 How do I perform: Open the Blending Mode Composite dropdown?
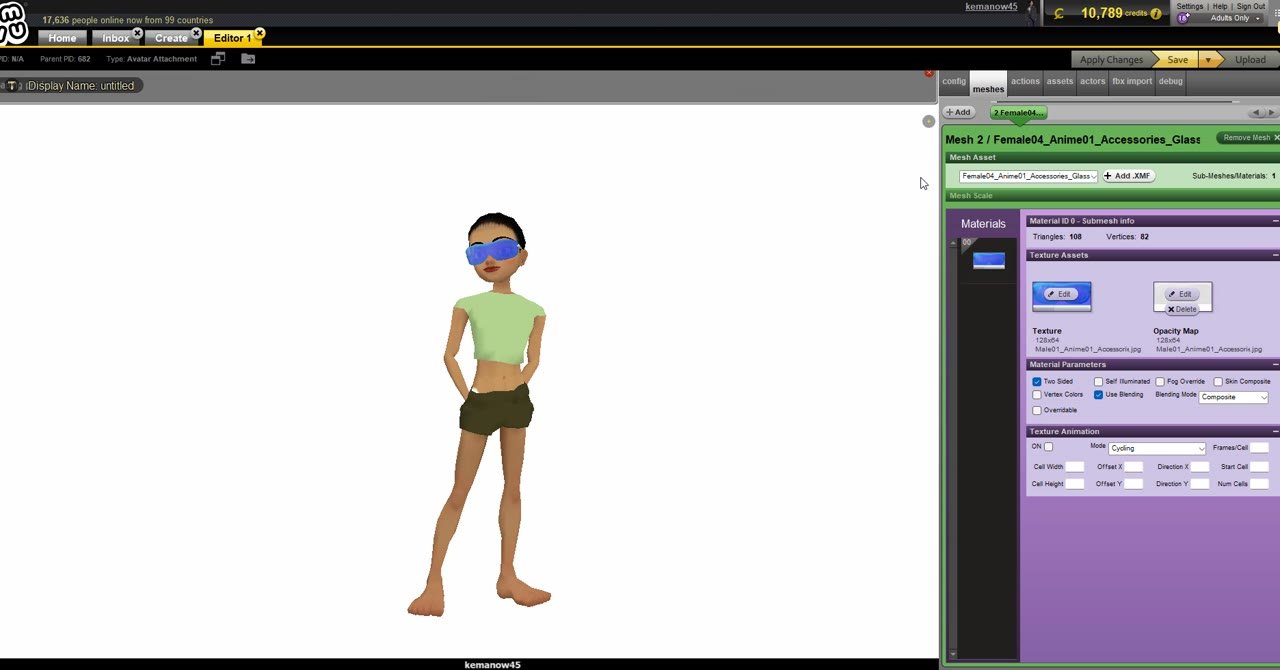pyautogui.click(x=1233, y=397)
